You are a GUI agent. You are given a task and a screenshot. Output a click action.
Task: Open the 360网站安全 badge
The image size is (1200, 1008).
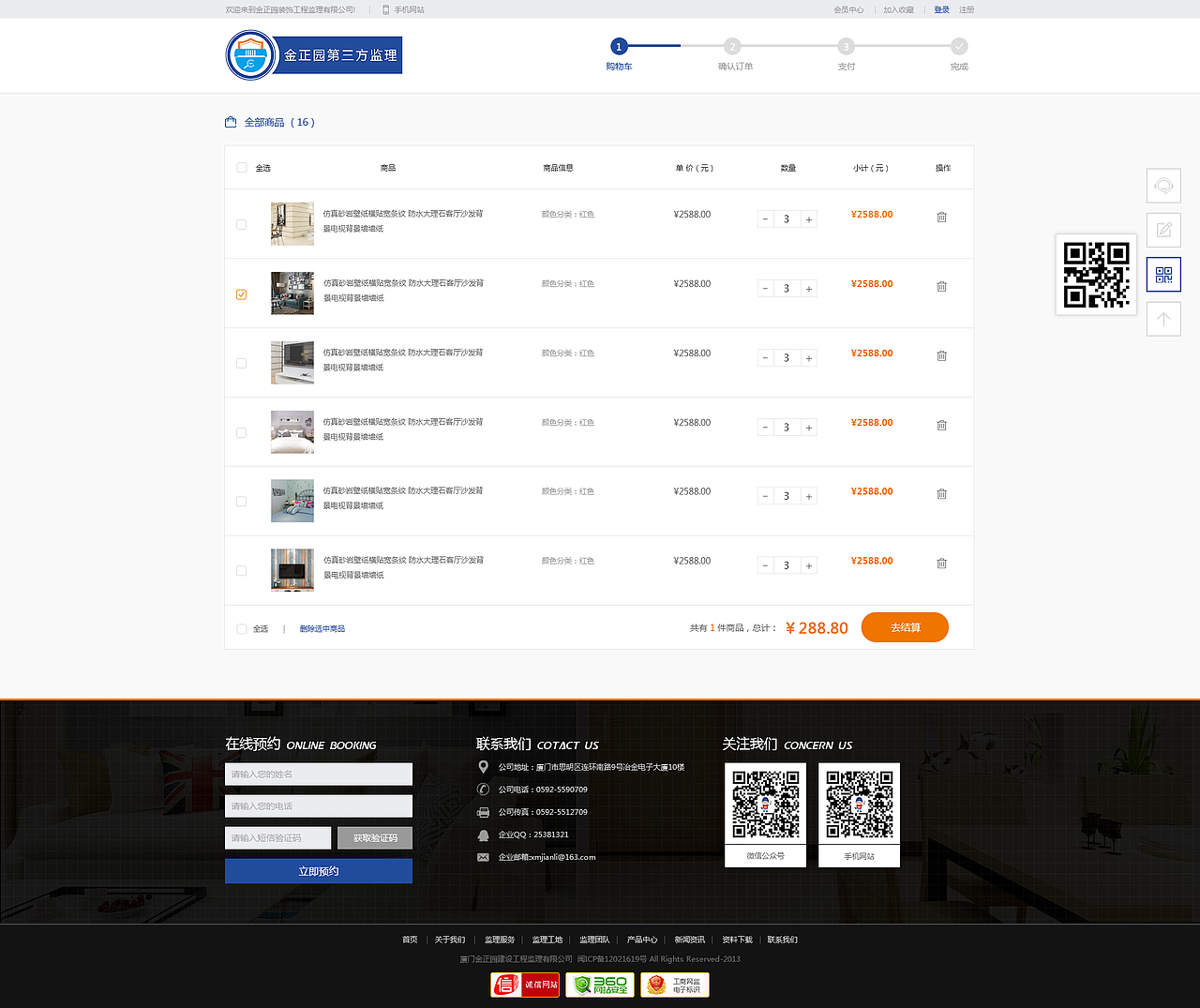[600, 985]
